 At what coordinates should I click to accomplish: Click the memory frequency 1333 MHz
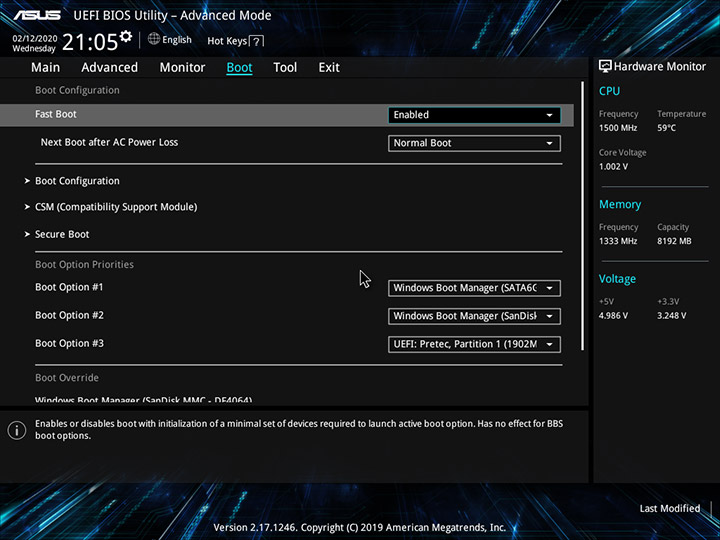pyautogui.click(x=618, y=241)
